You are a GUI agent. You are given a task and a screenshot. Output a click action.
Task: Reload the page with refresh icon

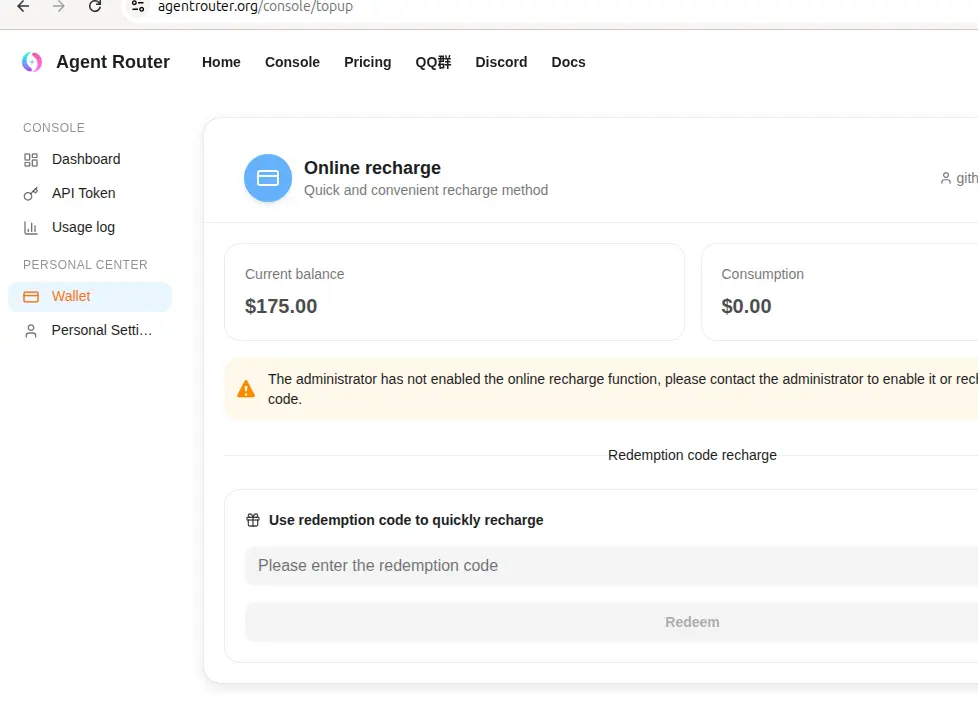(95, 7)
